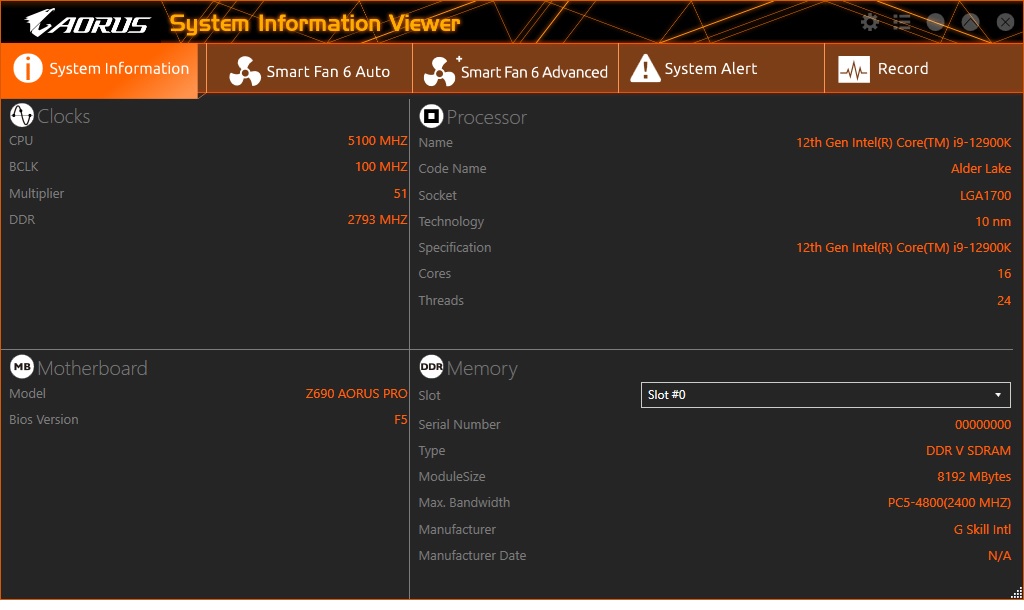Viewport: 1024px width, 610px height.
Task: Click the Clocks waveform icon
Action: tap(22, 115)
